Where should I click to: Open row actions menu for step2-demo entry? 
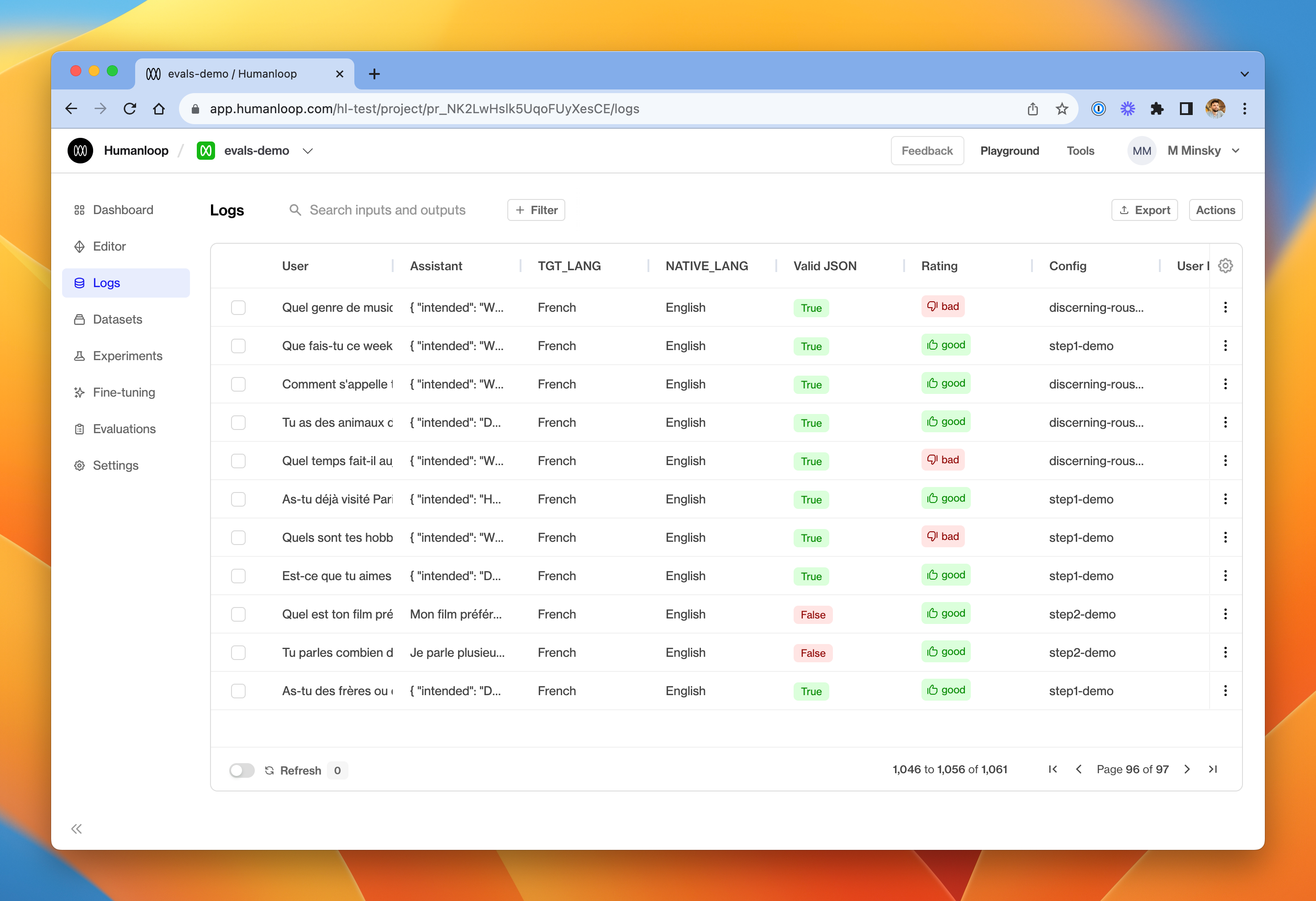[1226, 614]
